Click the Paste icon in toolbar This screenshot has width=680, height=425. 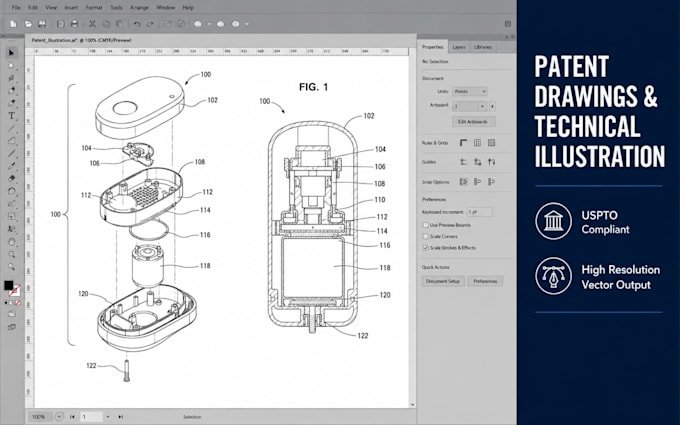click(120, 24)
